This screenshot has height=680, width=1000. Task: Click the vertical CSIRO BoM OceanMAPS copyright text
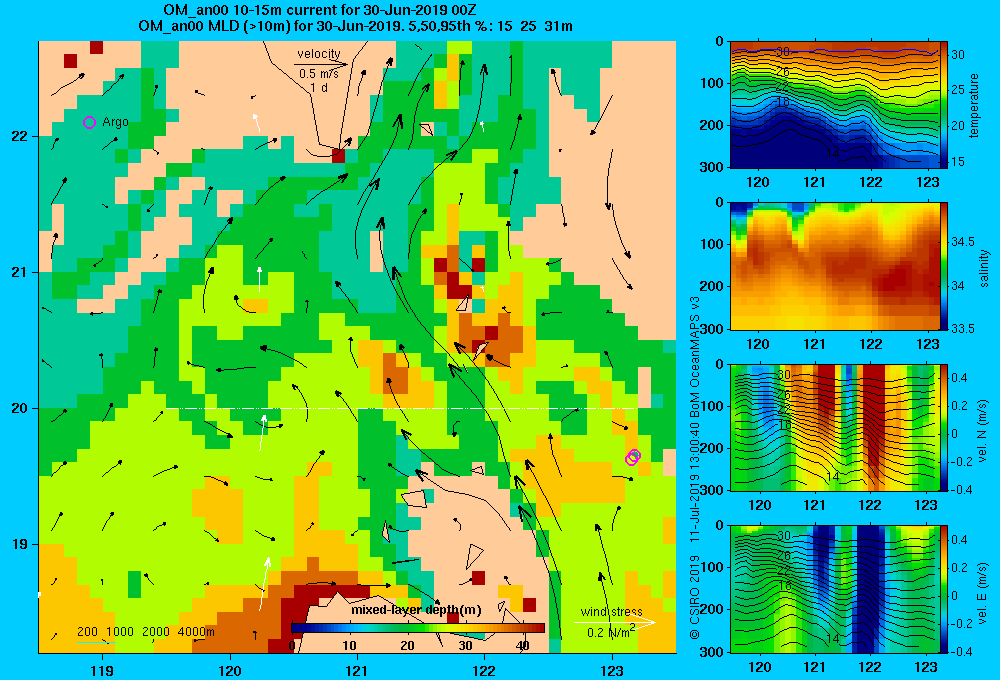click(x=695, y=467)
